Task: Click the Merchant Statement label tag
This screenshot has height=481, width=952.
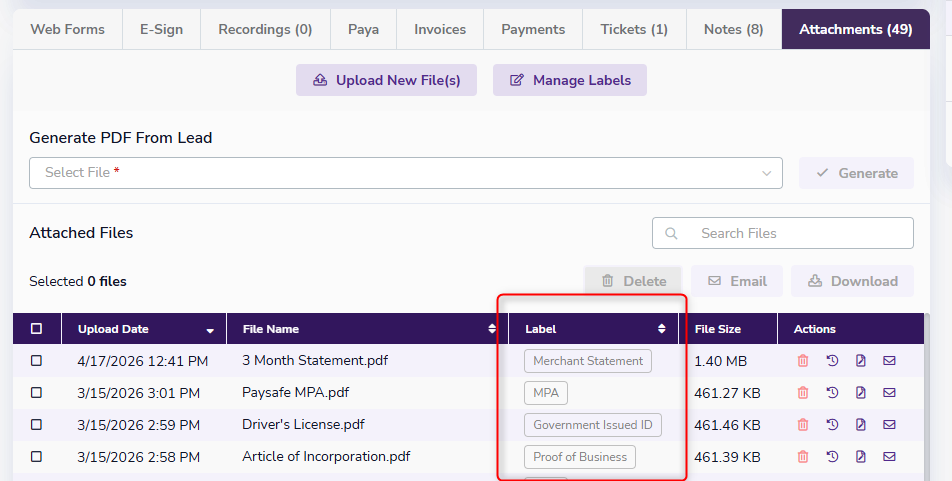Action: [588, 361]
